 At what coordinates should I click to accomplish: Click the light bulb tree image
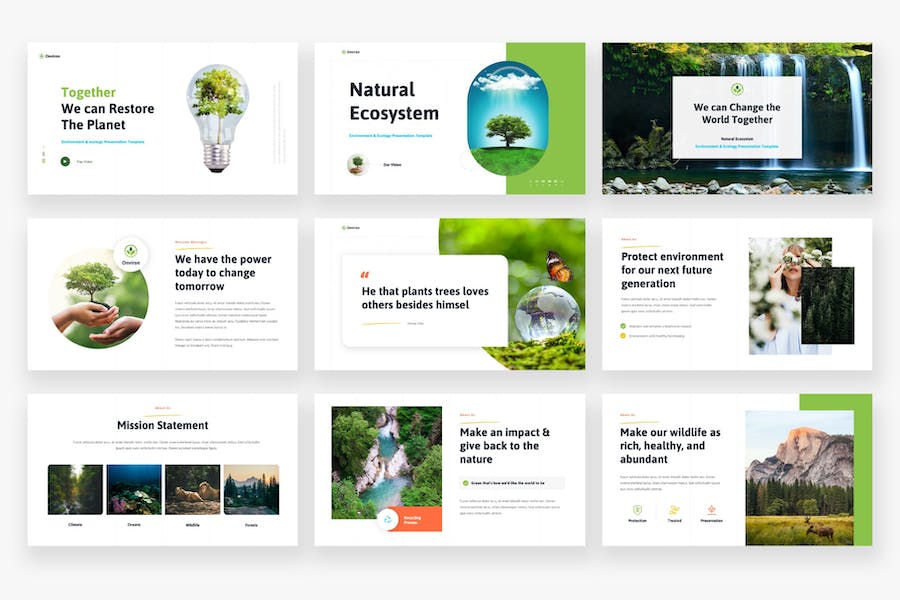tap(217, 117)
